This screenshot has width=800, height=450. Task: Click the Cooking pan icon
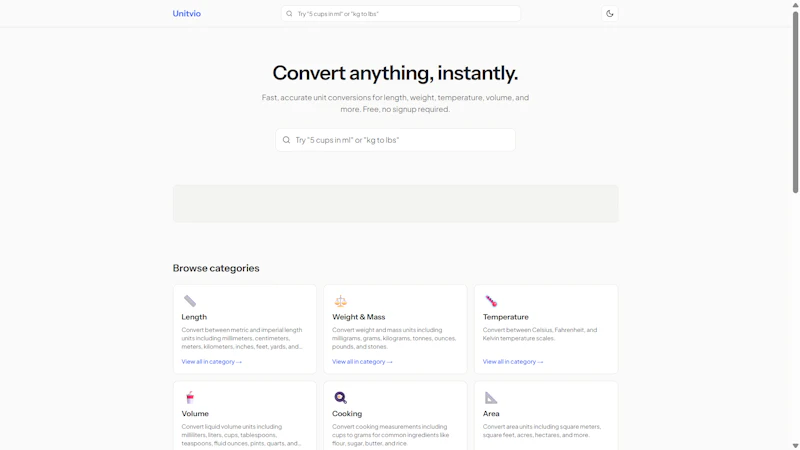tap(340, 397)
